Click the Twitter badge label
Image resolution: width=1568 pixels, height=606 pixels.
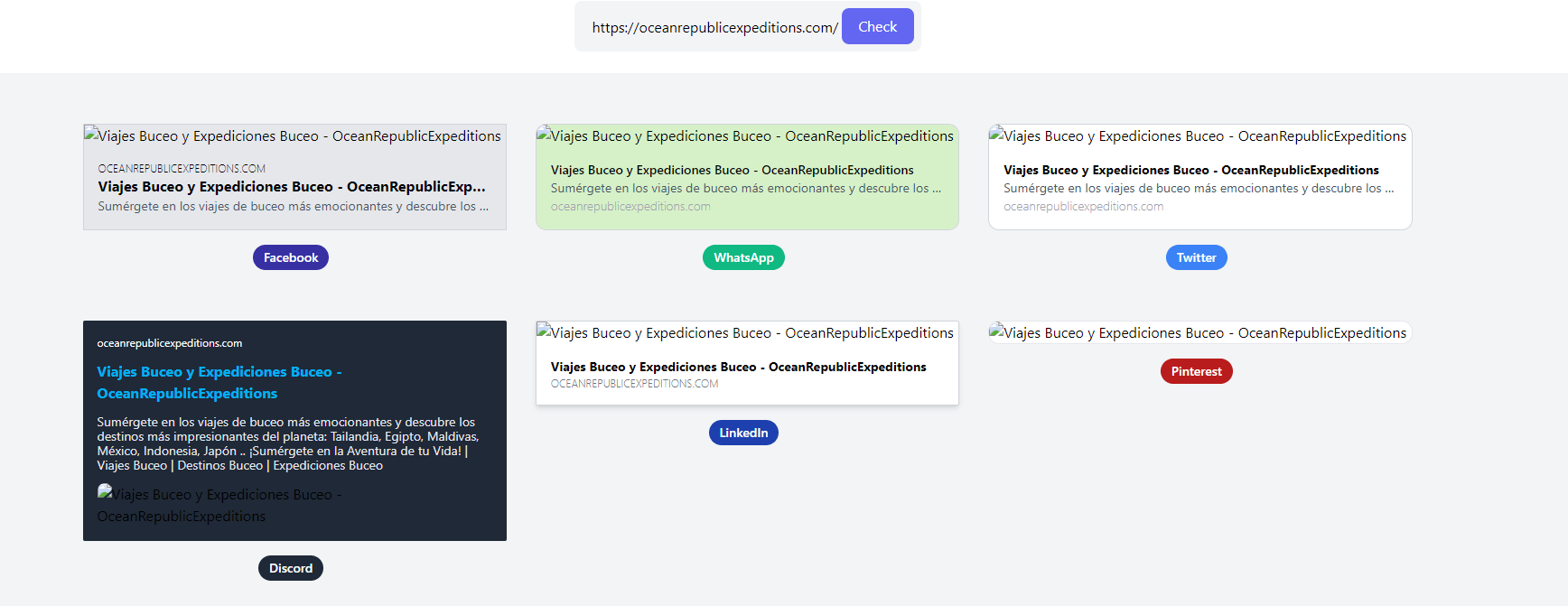coord(1196,257)
